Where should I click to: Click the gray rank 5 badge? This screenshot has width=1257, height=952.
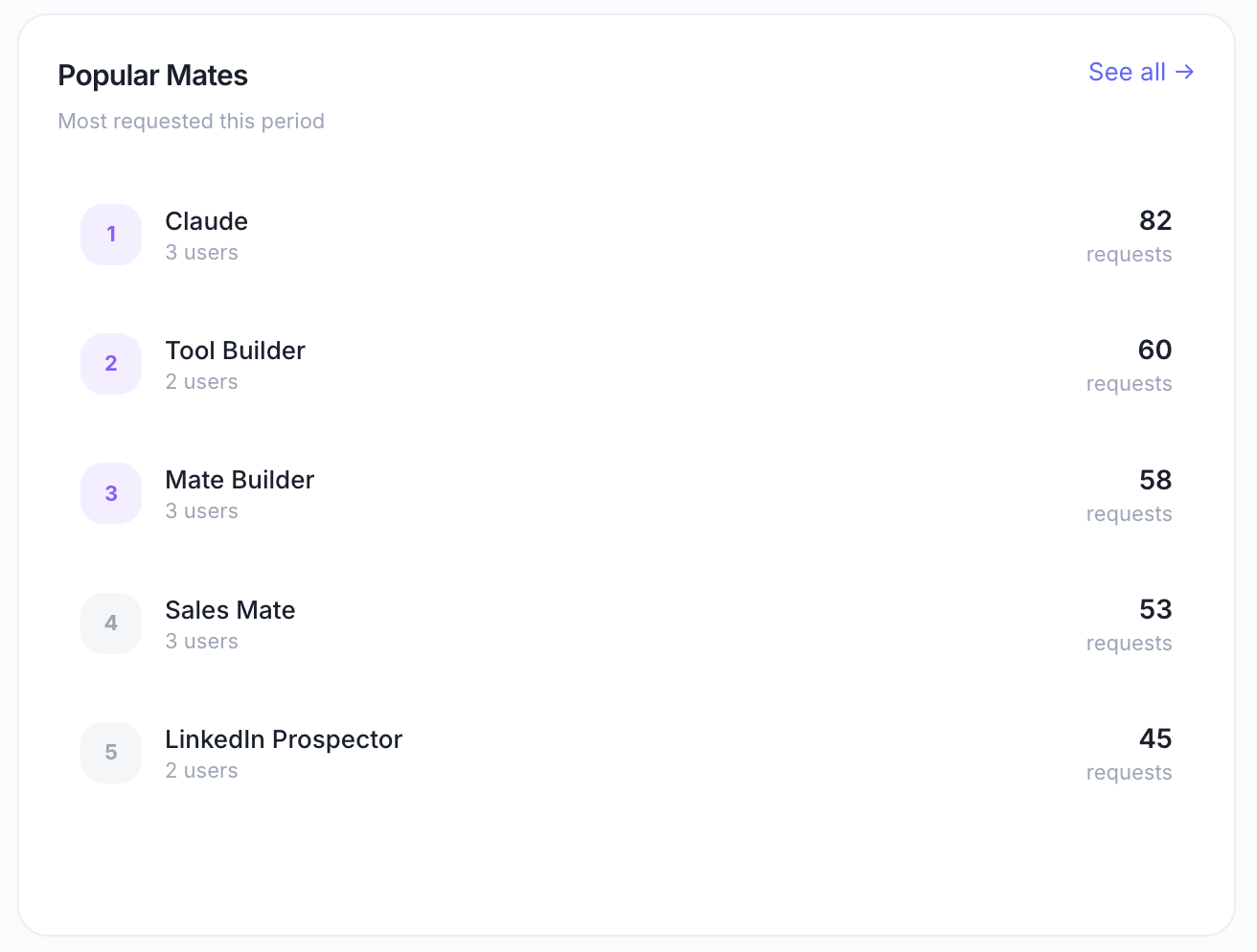(111, 753)
